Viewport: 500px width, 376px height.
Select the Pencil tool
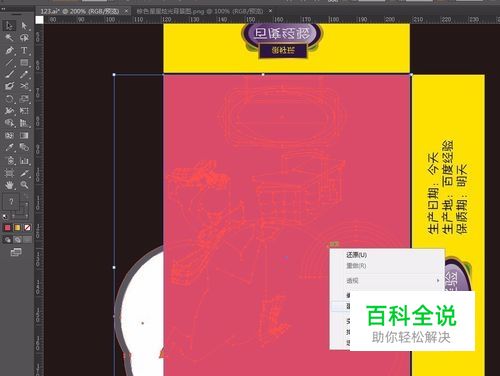tap(24, 74)
